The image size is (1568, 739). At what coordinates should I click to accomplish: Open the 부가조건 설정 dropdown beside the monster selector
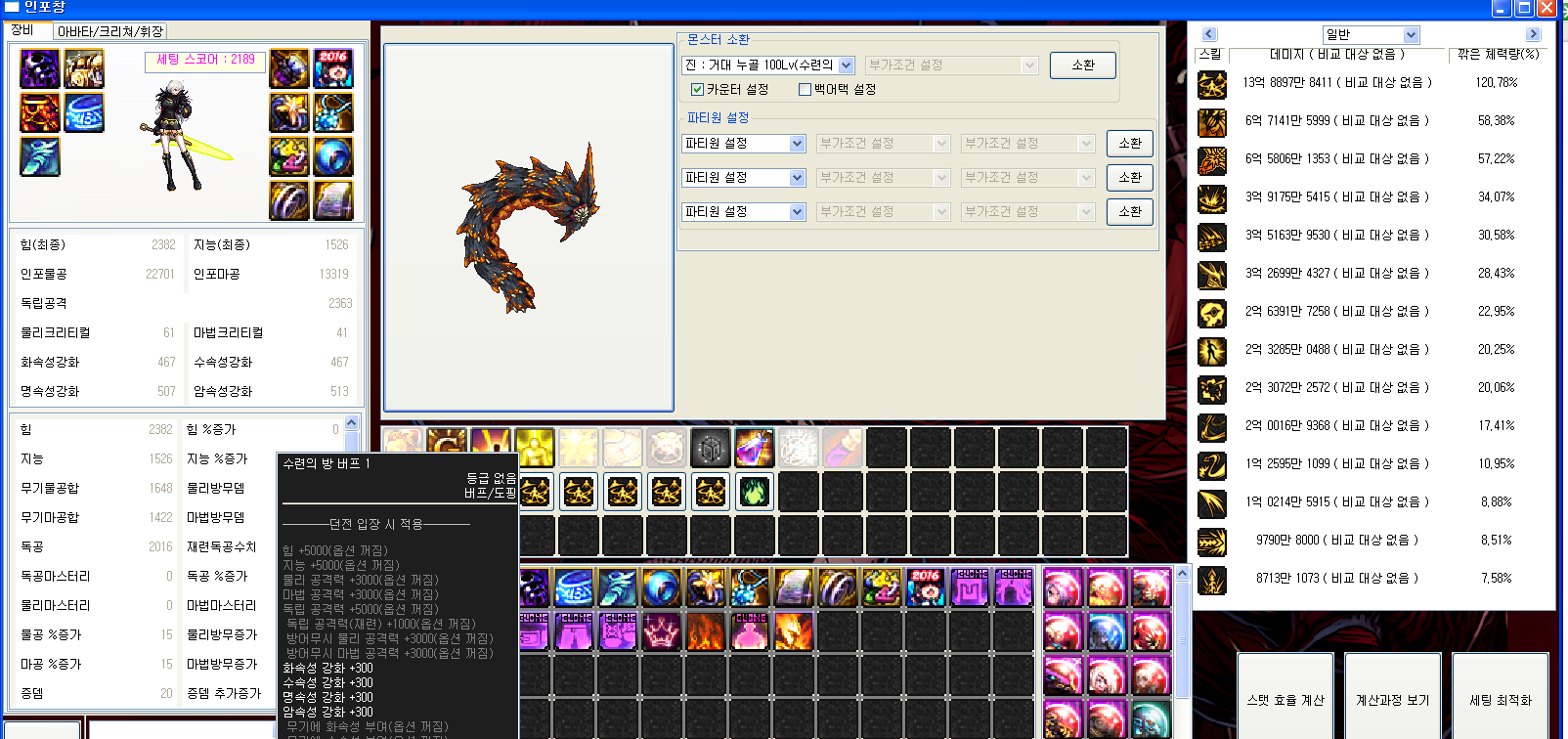[951, 65]
